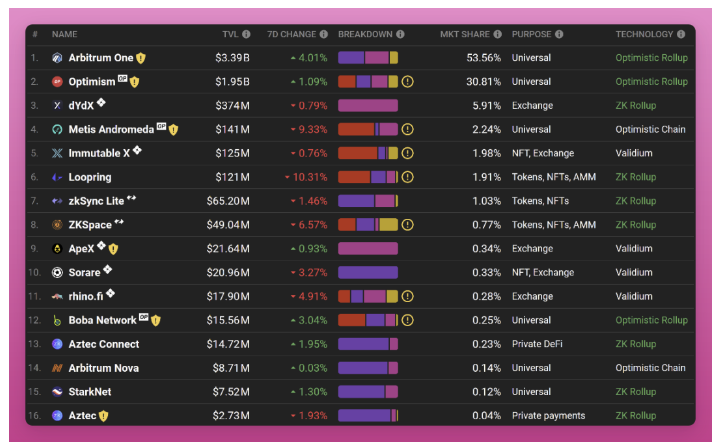
Task: Click the BREAKDOWN info icon
Action: tap(400, 34)
